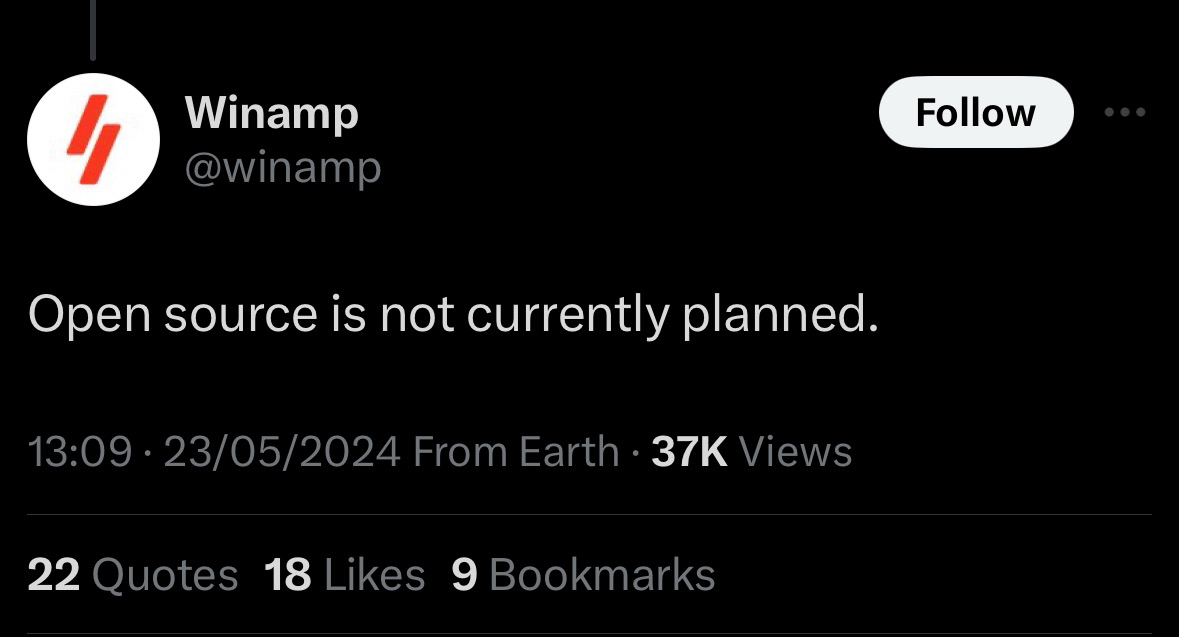The width and height of the screenshot is (1179, 637).
Task: Click the @winamp handle
Action: point(283,167)
